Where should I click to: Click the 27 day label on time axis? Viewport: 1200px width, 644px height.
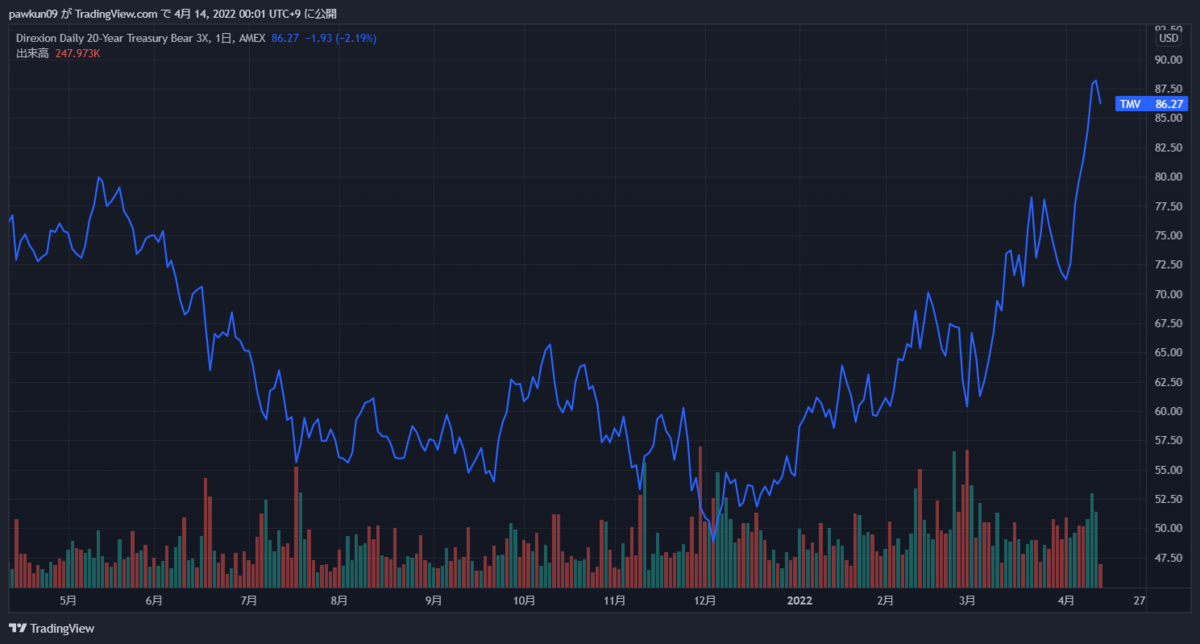(x=1139, y=601)
